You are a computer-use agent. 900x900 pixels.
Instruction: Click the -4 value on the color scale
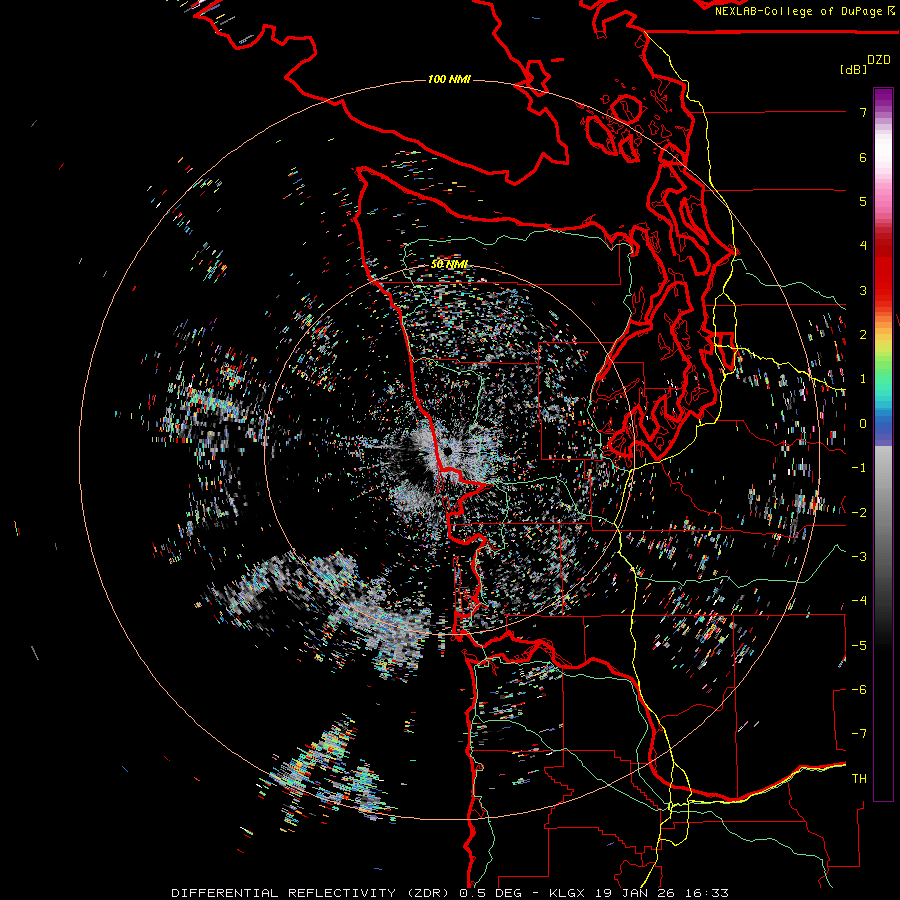[x=859, y=601]
